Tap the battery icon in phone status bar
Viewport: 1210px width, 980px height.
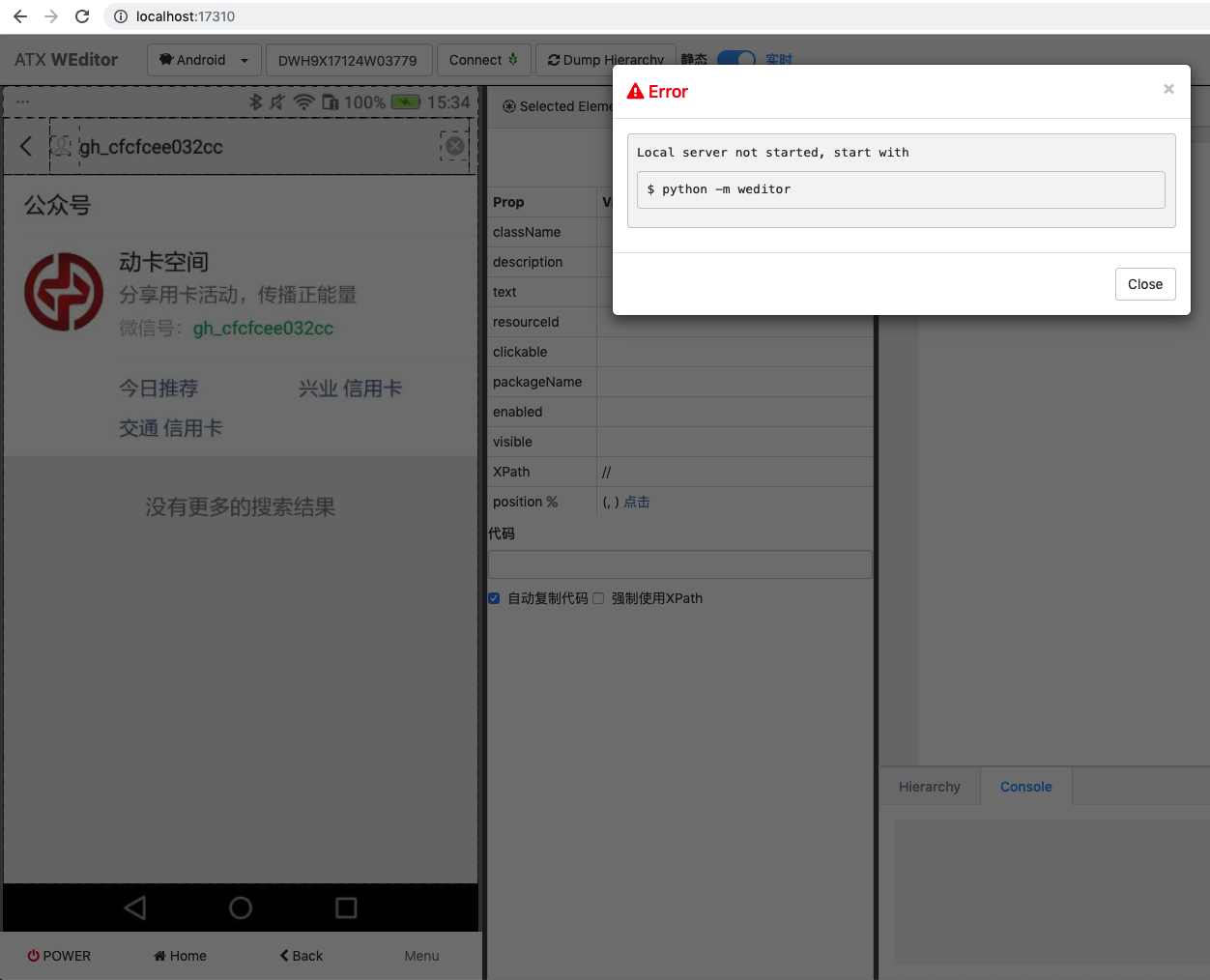tap(406, 101)
